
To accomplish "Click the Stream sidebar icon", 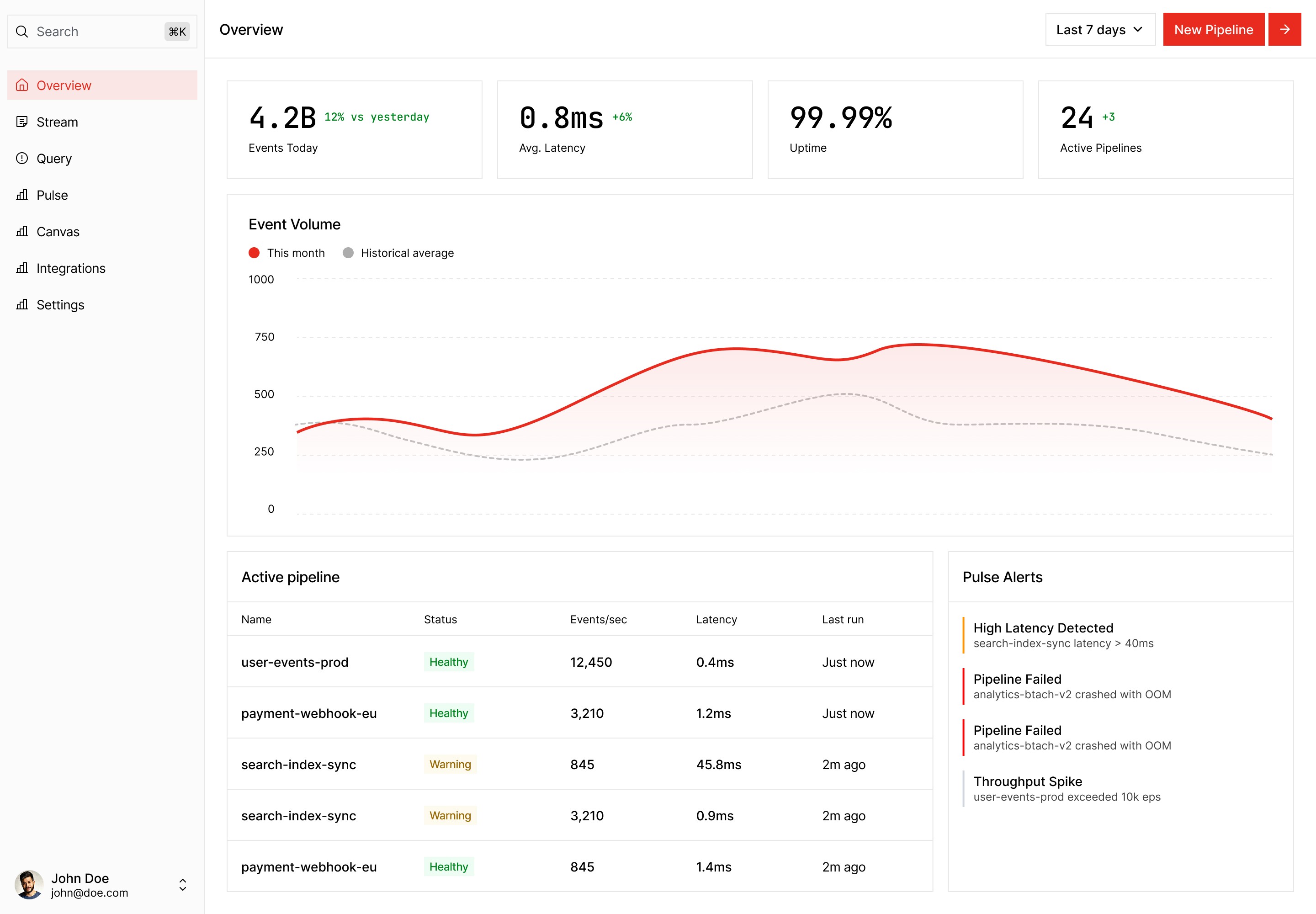I will tap(22, 122).
